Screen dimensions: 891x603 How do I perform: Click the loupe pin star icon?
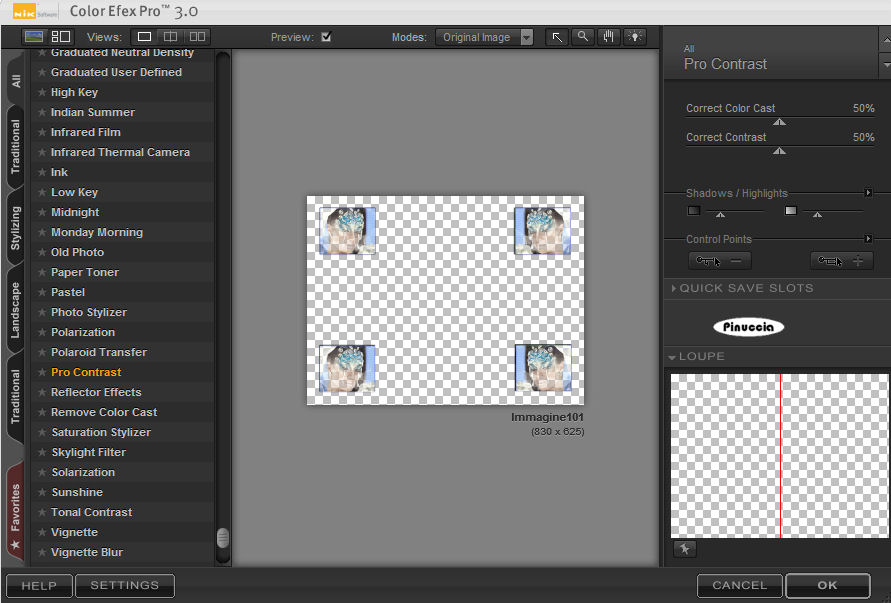coord(685,549)
